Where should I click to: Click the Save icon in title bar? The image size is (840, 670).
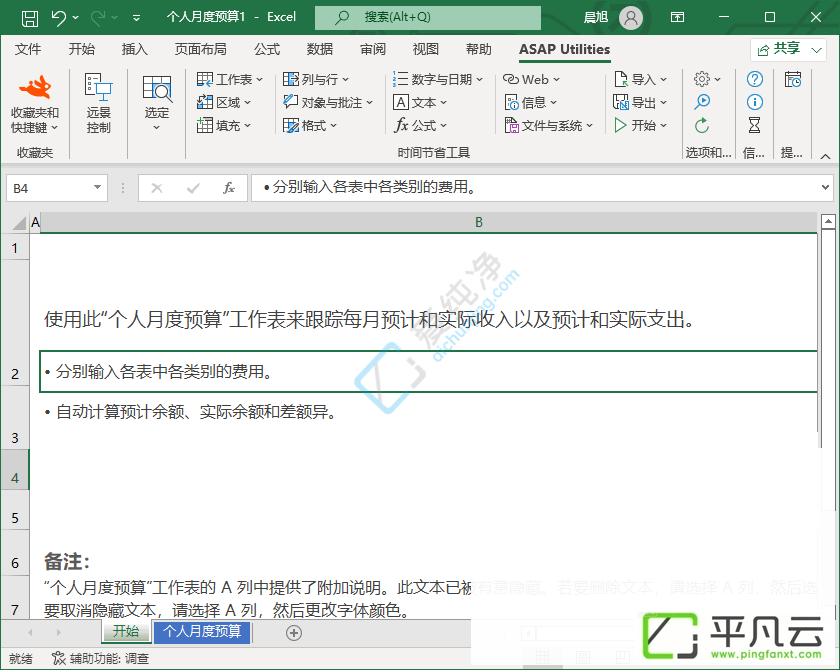[29, 18]
